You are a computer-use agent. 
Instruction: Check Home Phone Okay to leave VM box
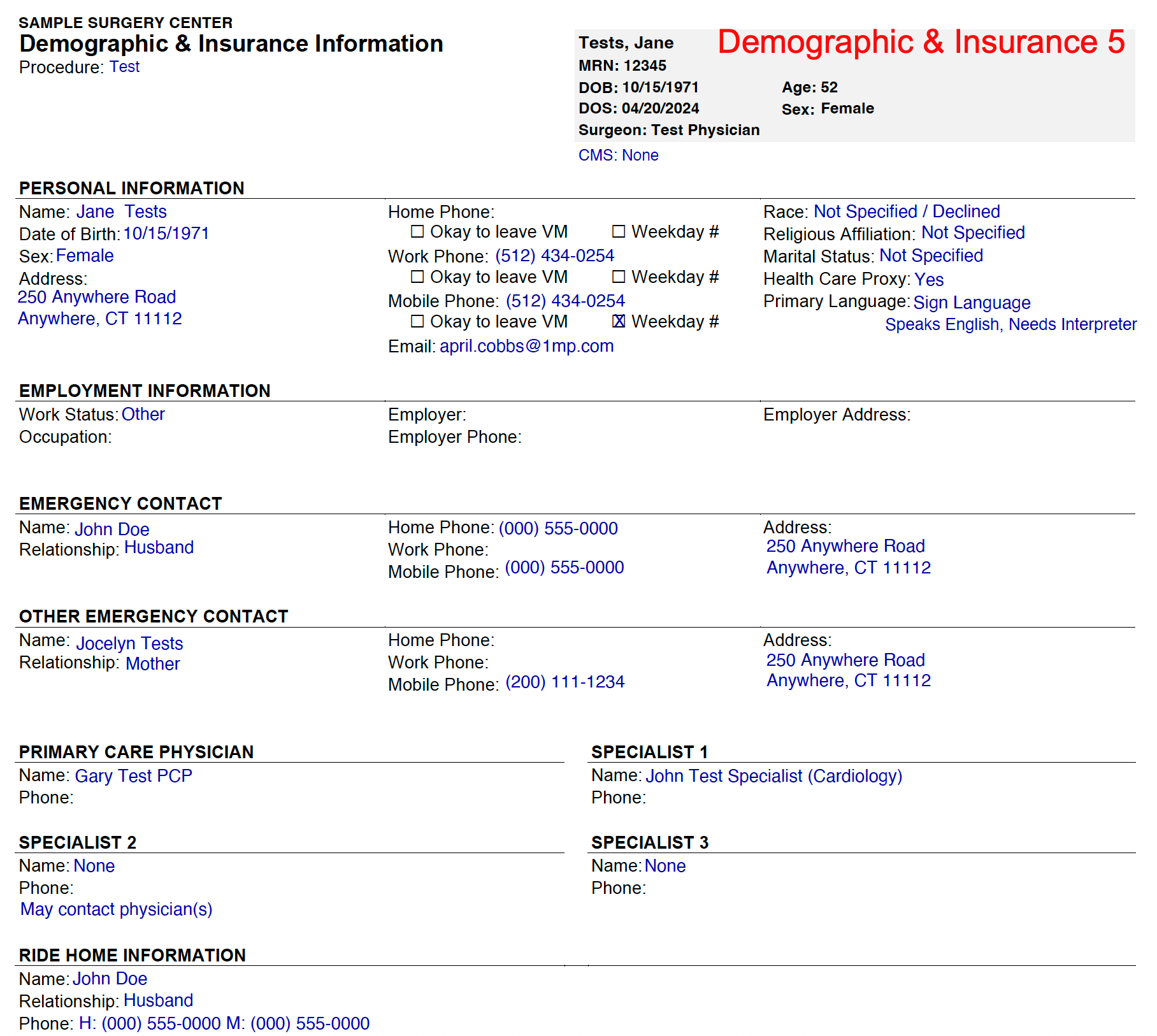(x=417, y=231)
